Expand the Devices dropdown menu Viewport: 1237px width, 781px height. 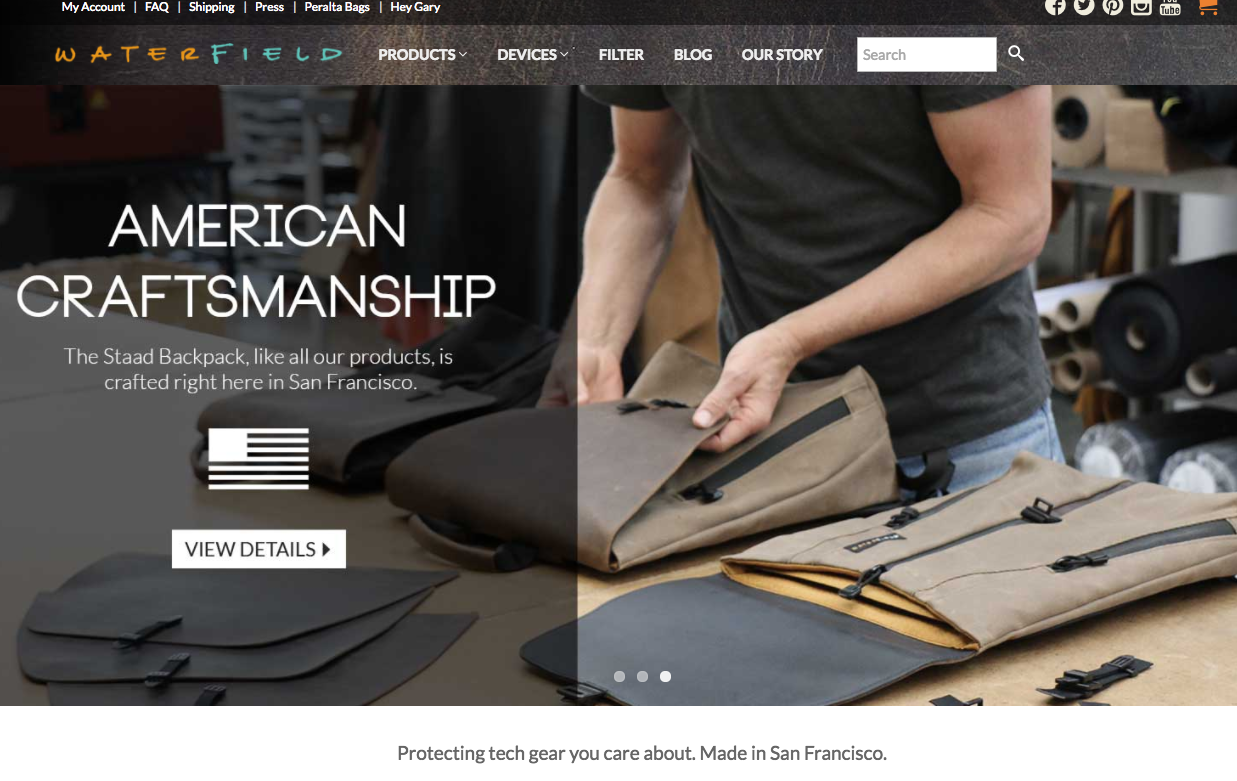click(x=533, y=54)
